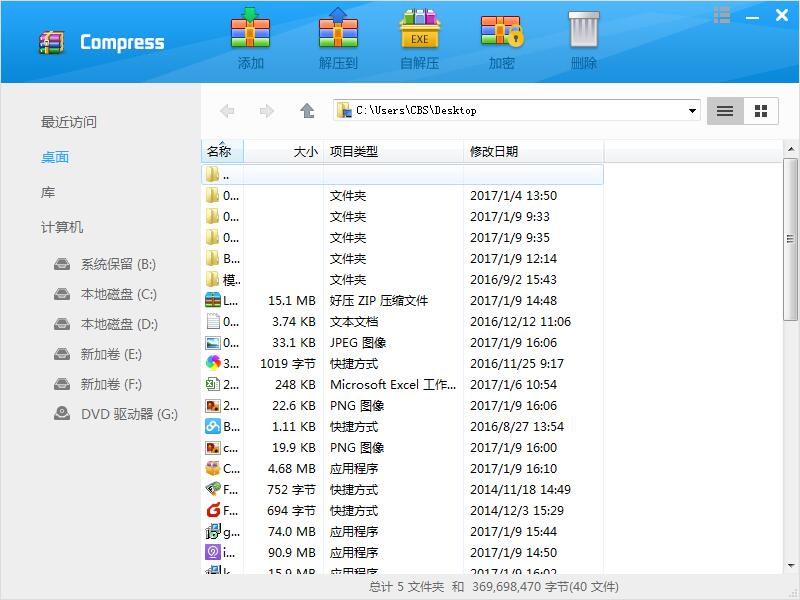Image resolution: width=800 pixels, height=600 pixels.
Task: Open the 自解压 EXE self-extract tool
Action: [419, 28]
